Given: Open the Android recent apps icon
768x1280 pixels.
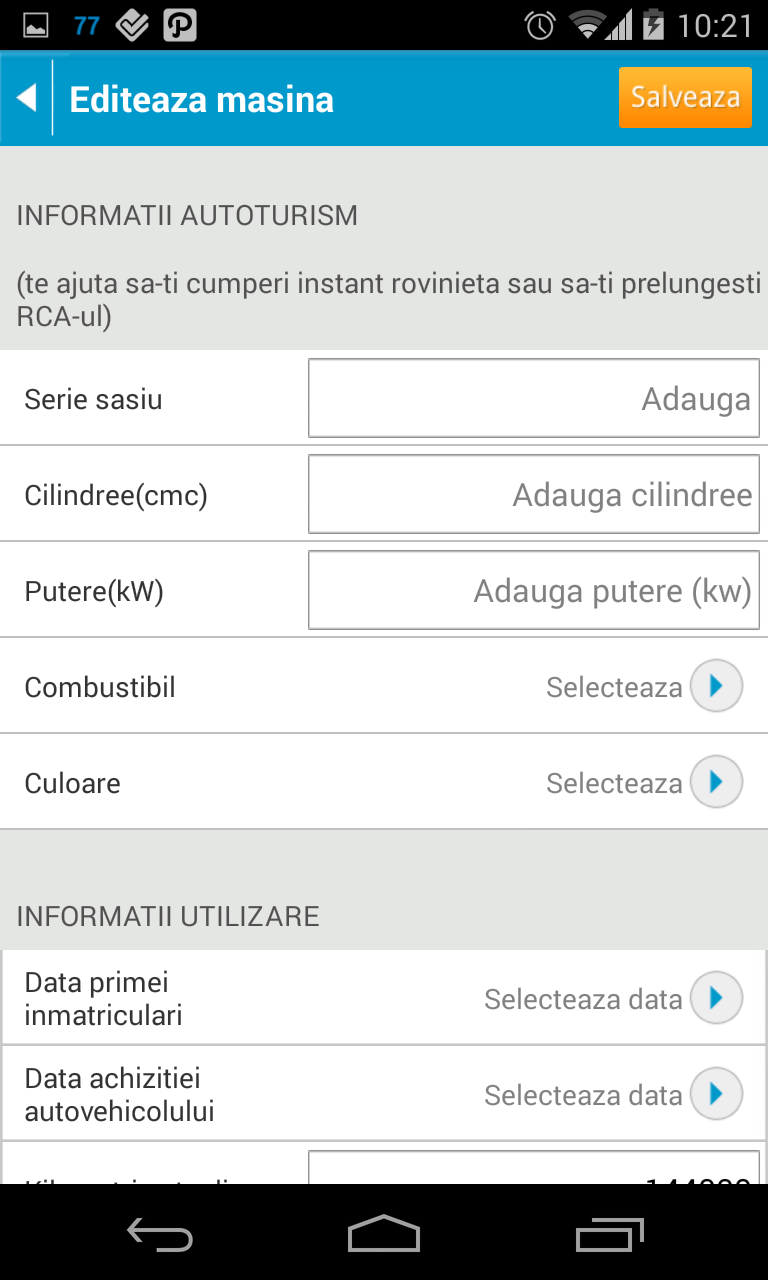Looking at the screenshot, I should click(x=610, y=1234).
